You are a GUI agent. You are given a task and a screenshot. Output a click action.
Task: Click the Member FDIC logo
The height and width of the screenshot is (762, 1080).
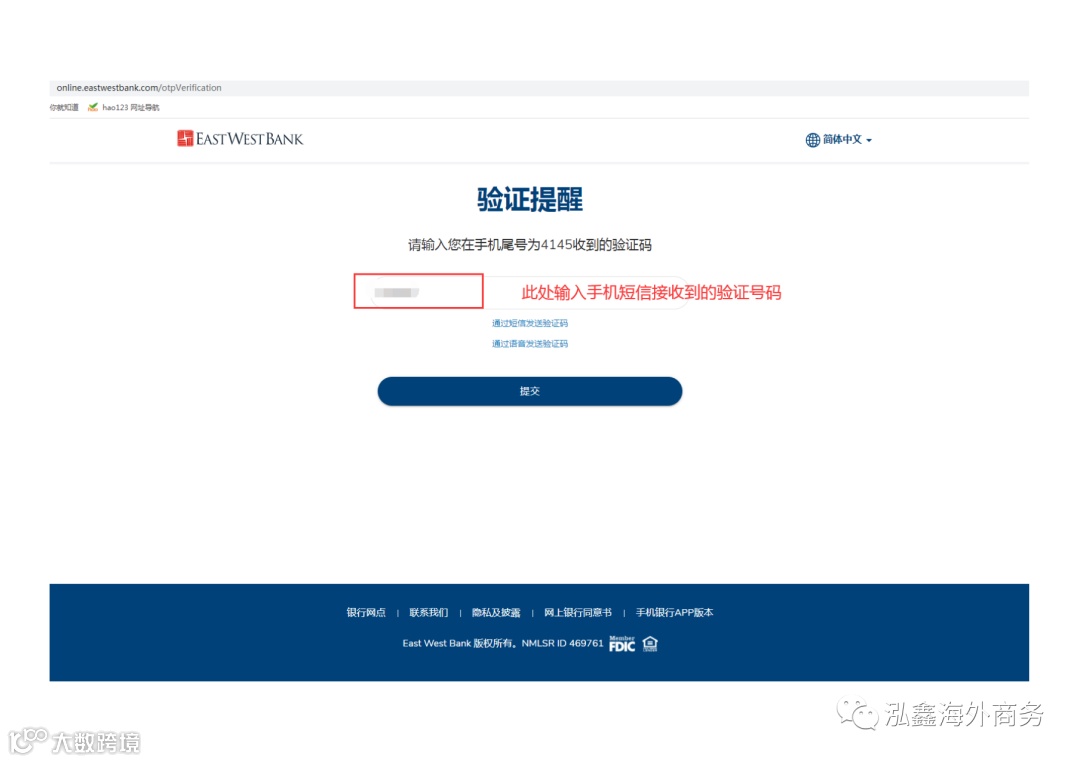622,644
